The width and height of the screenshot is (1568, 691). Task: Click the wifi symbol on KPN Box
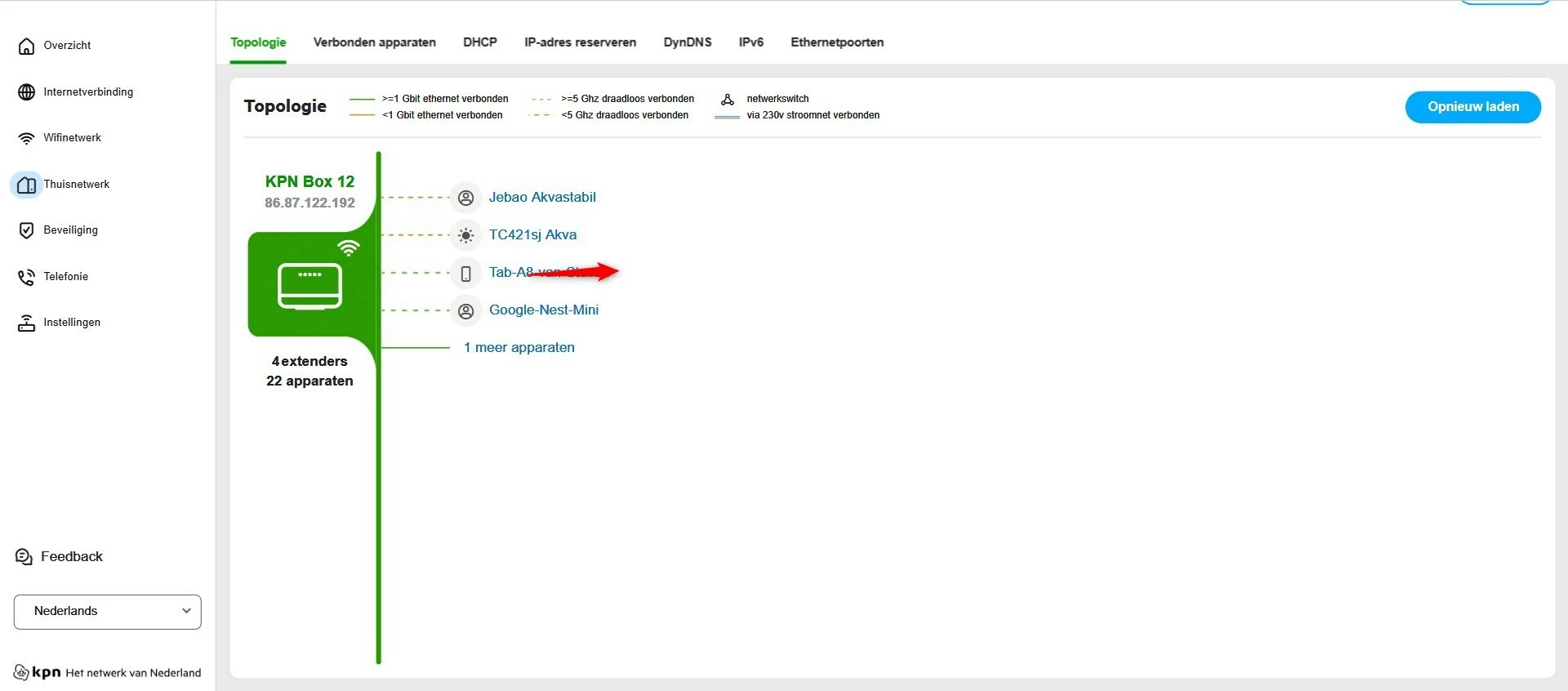[x=349, y=247]
